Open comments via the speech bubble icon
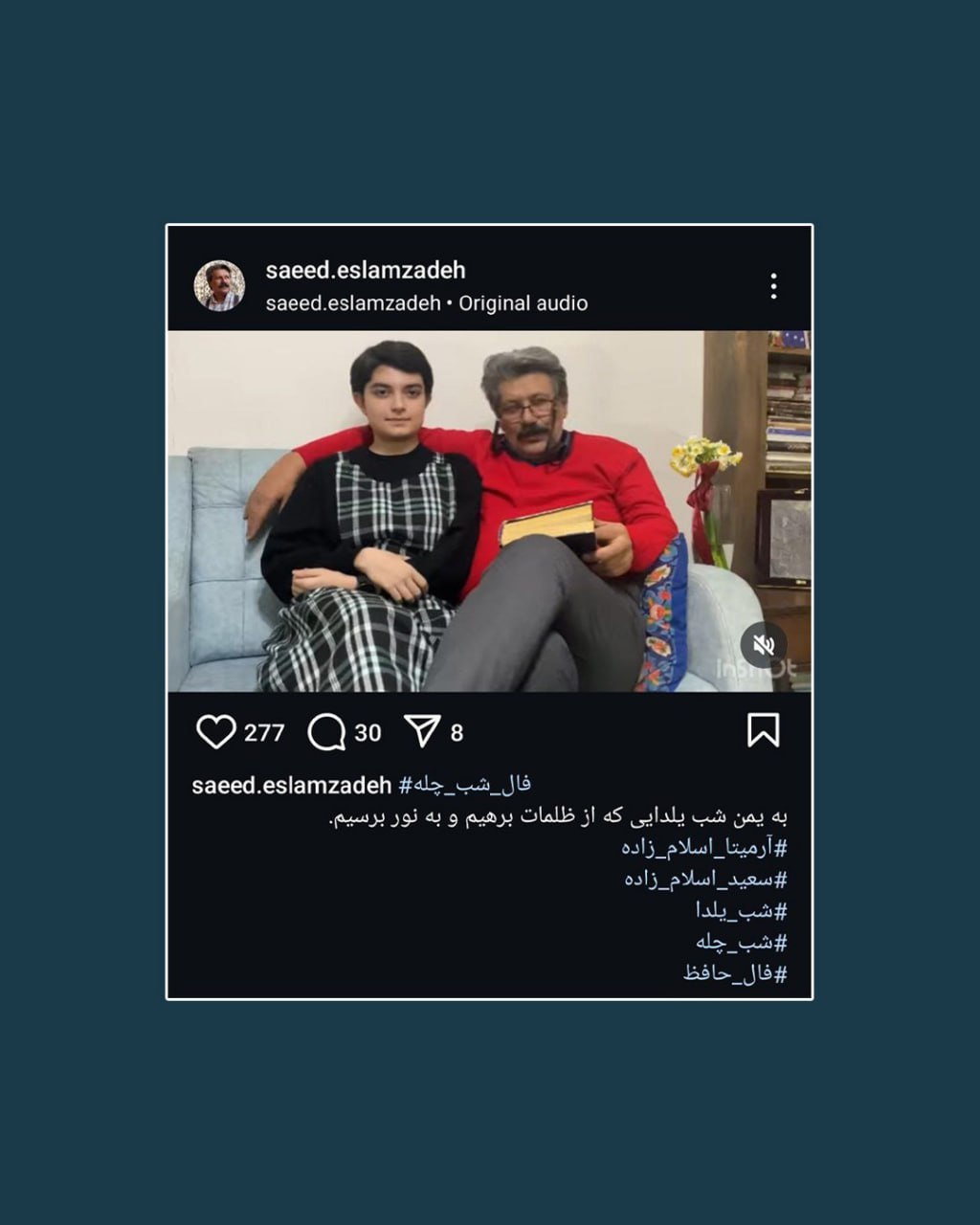 pos(326,732)
